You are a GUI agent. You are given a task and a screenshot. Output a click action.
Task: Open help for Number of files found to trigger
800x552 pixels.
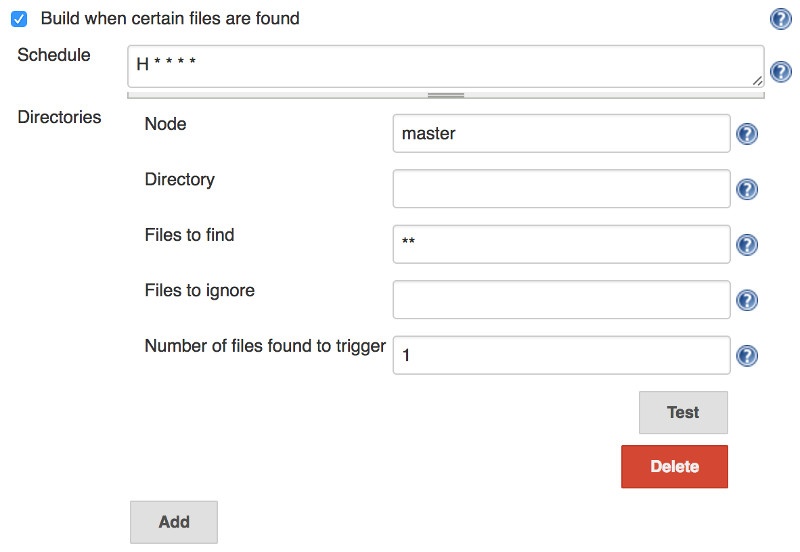(x=747, y=356)
